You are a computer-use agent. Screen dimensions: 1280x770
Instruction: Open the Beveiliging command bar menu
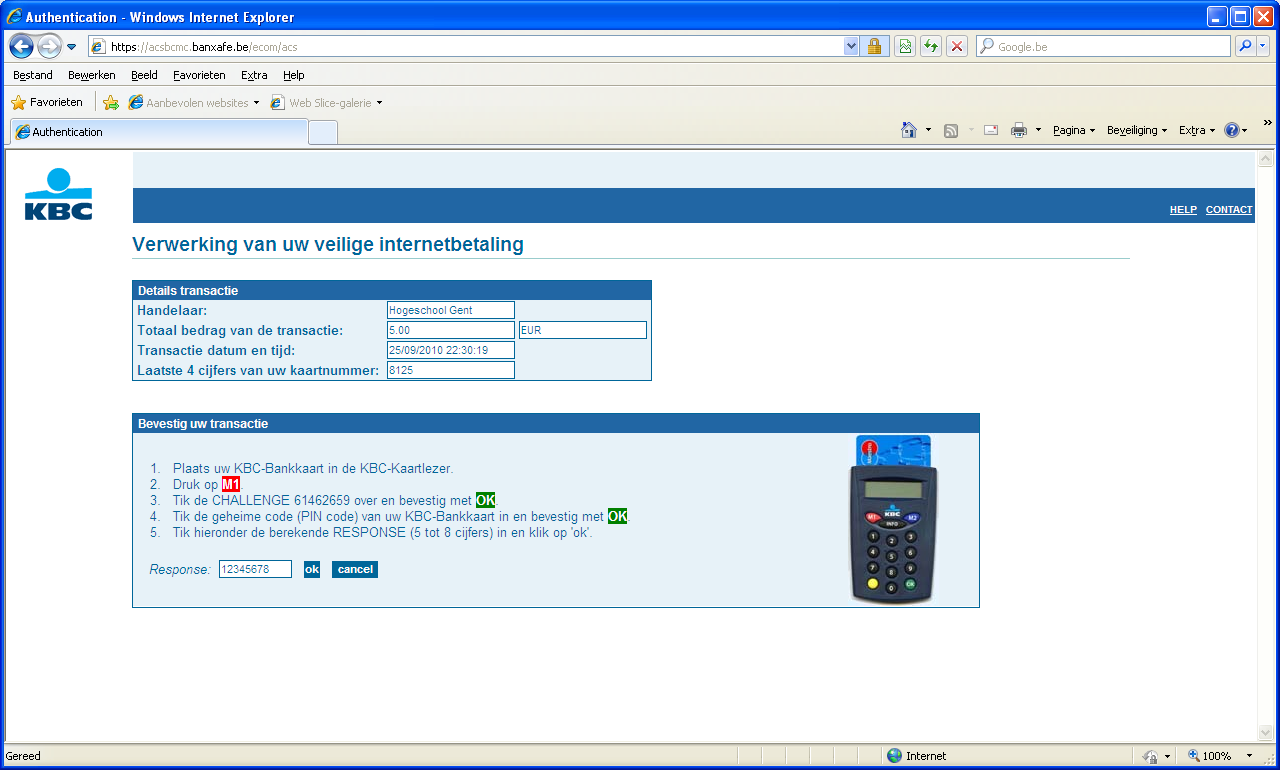coord(1137,130)
